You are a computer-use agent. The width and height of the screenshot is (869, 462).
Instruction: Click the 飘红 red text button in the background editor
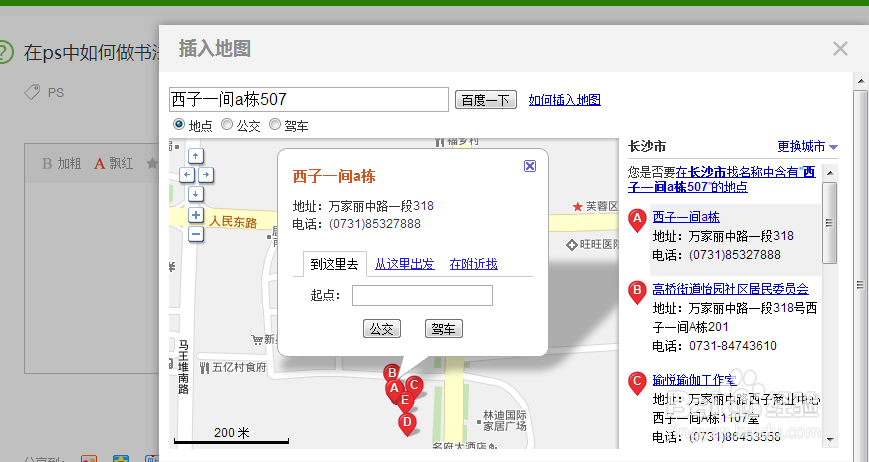click(114, 163)
